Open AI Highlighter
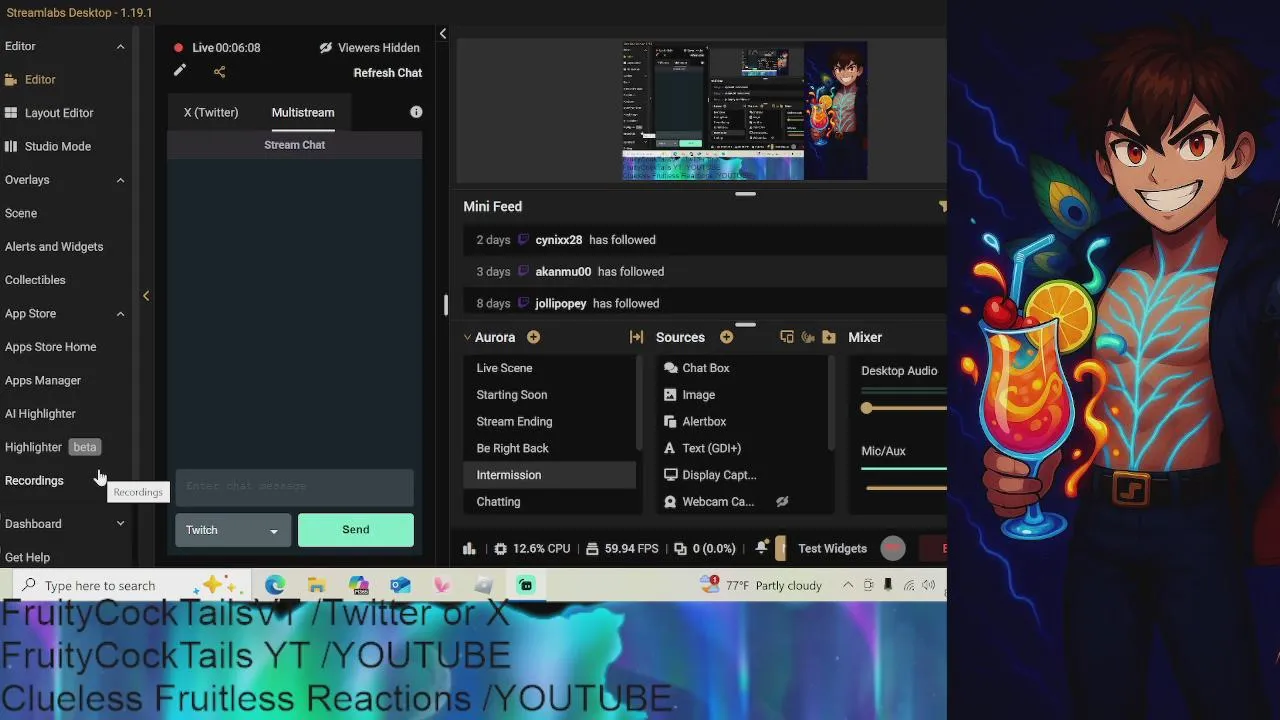The height and width of the screenshot is (720, 1280). click(x=40, y=414)
